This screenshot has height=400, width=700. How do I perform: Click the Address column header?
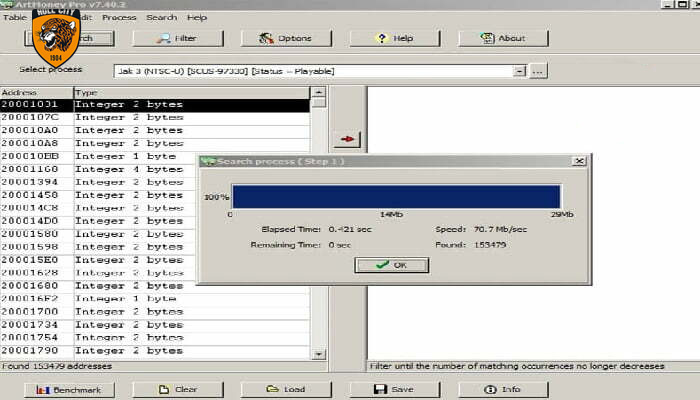[37, 92]
